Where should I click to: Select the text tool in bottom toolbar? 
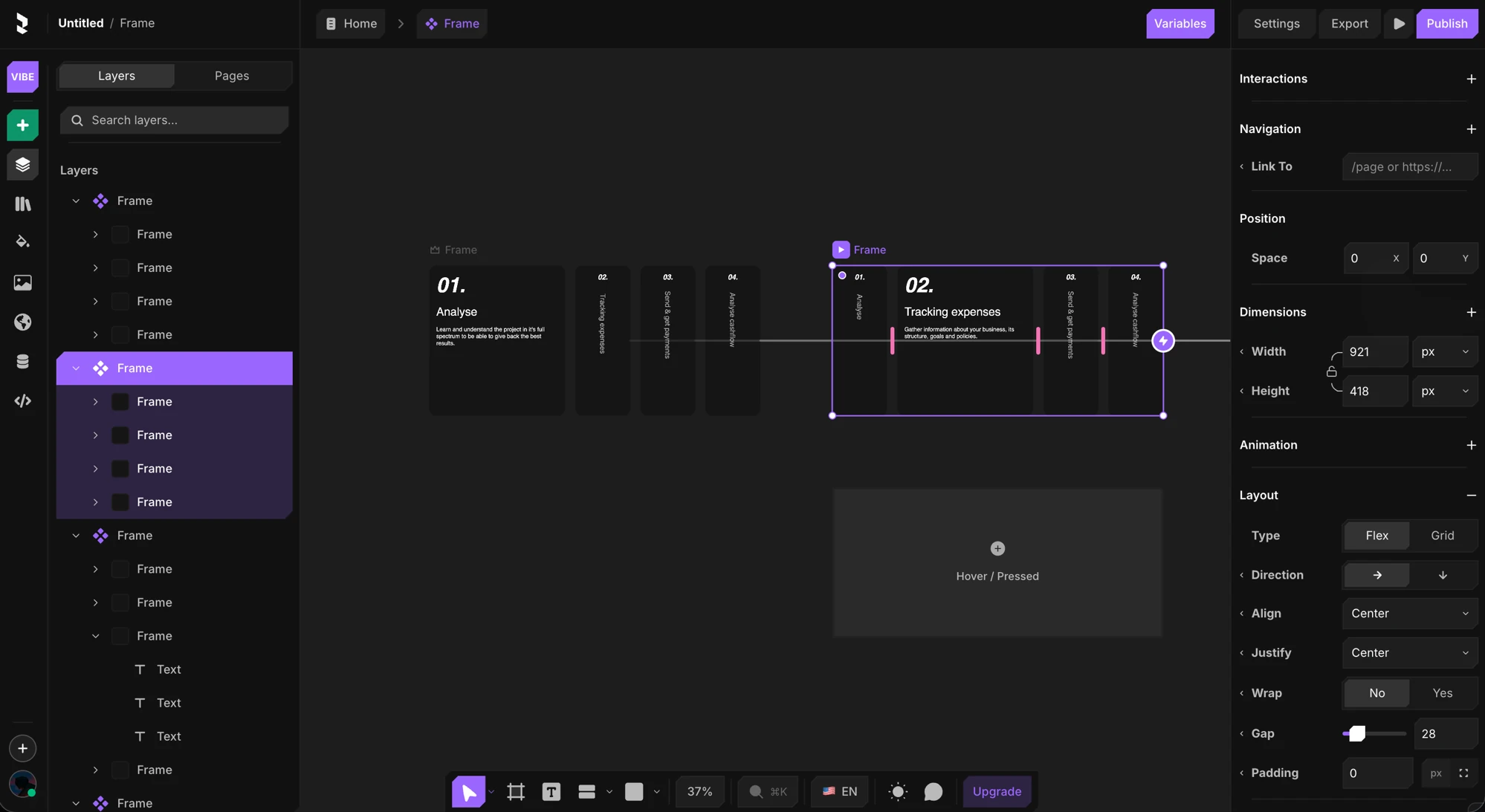(x=551, y=792)
